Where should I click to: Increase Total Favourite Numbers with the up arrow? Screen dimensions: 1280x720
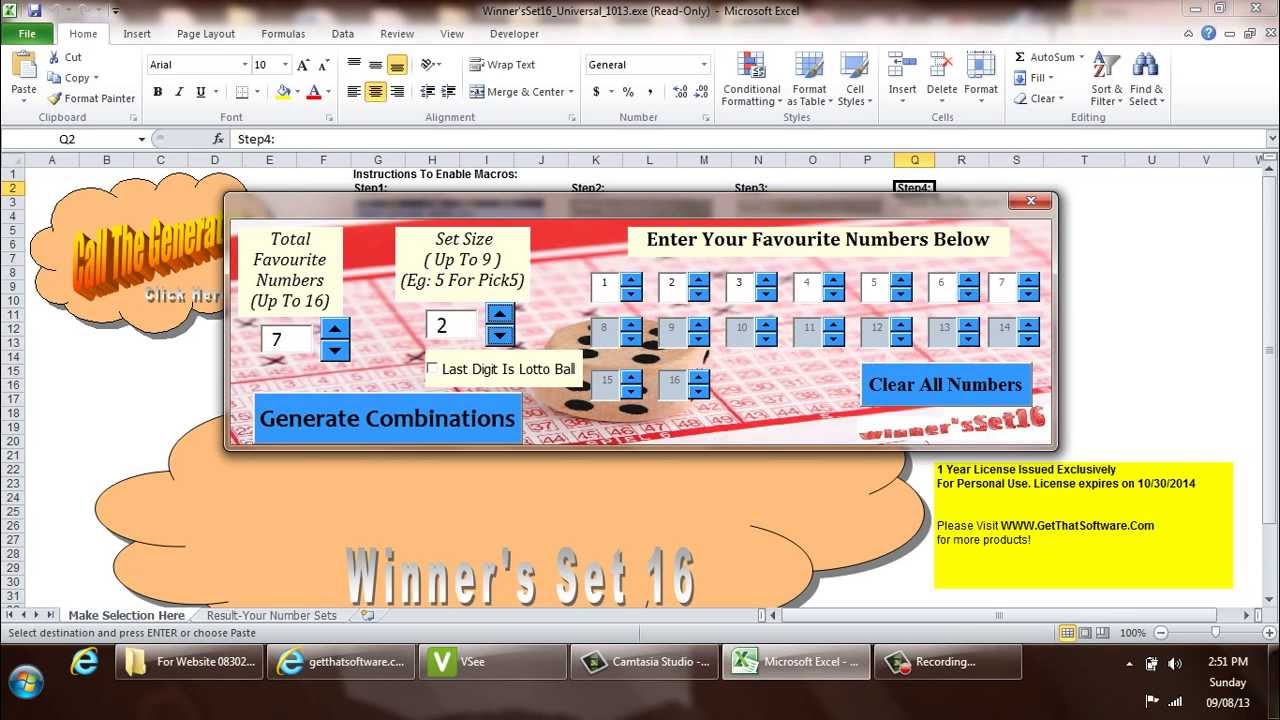tap(336, 329)
